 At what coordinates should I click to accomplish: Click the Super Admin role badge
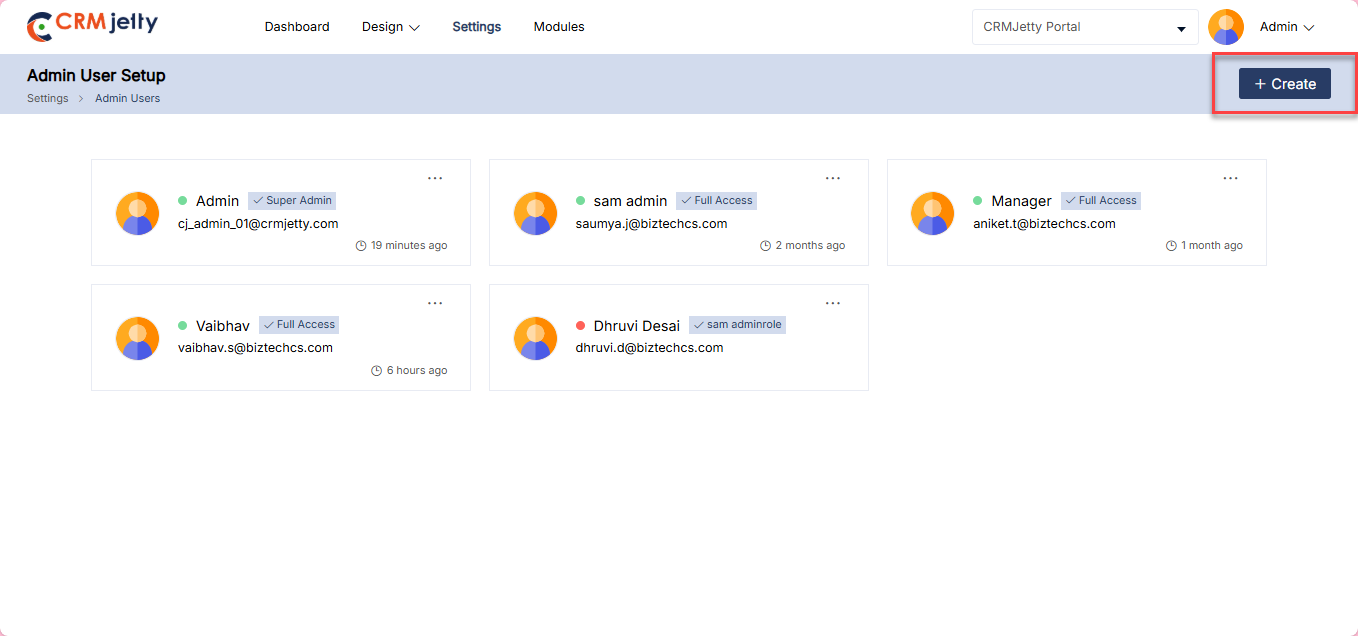(x=292, y=201)
